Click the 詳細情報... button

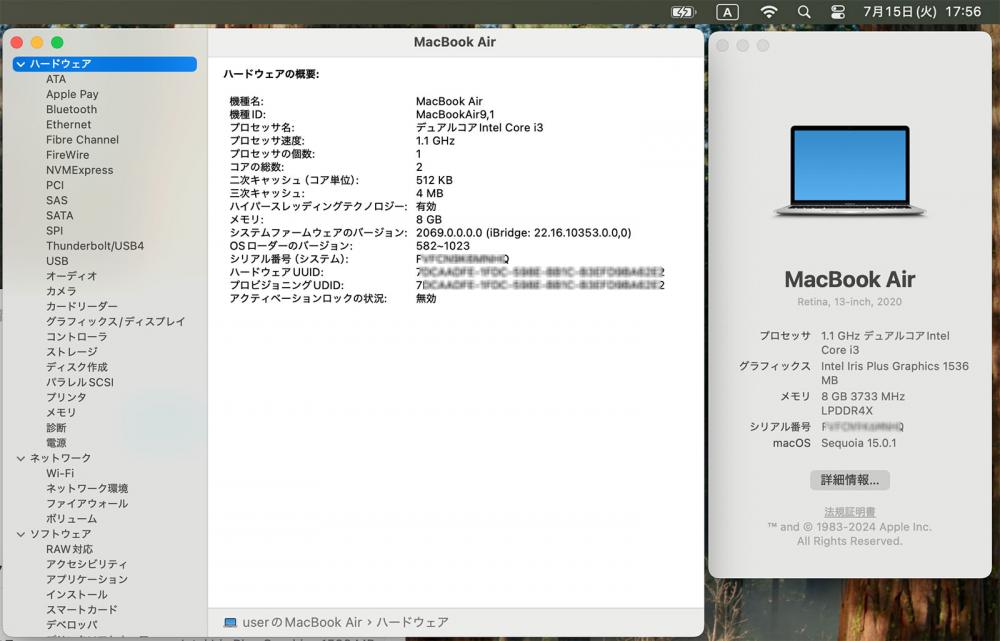point(849,480)
